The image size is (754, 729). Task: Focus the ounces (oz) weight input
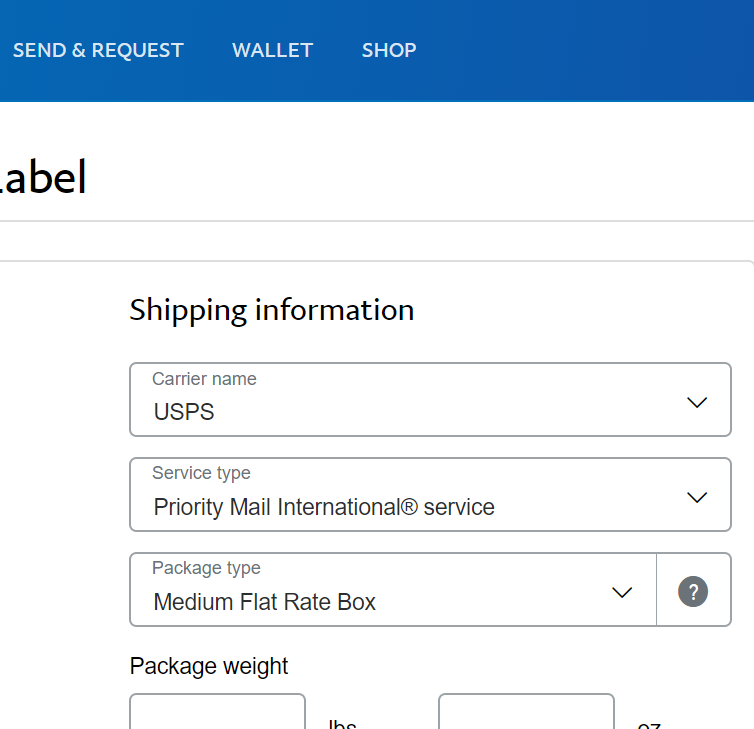pyautogui.click(x=526, y=713)
